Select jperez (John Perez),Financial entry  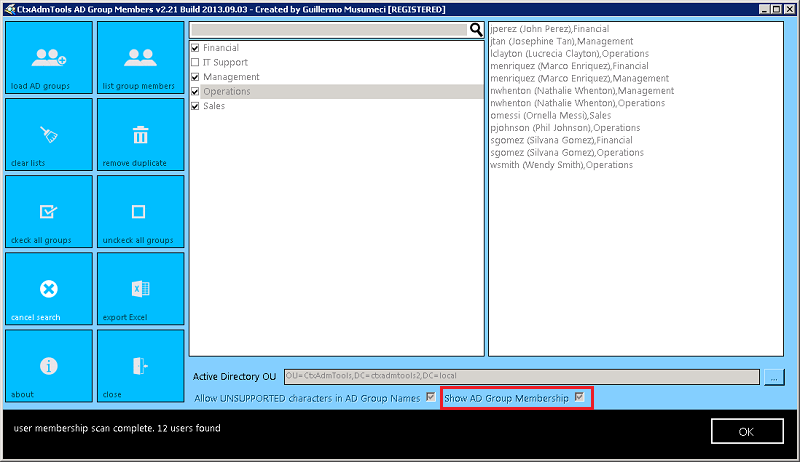tap(549, 29)
